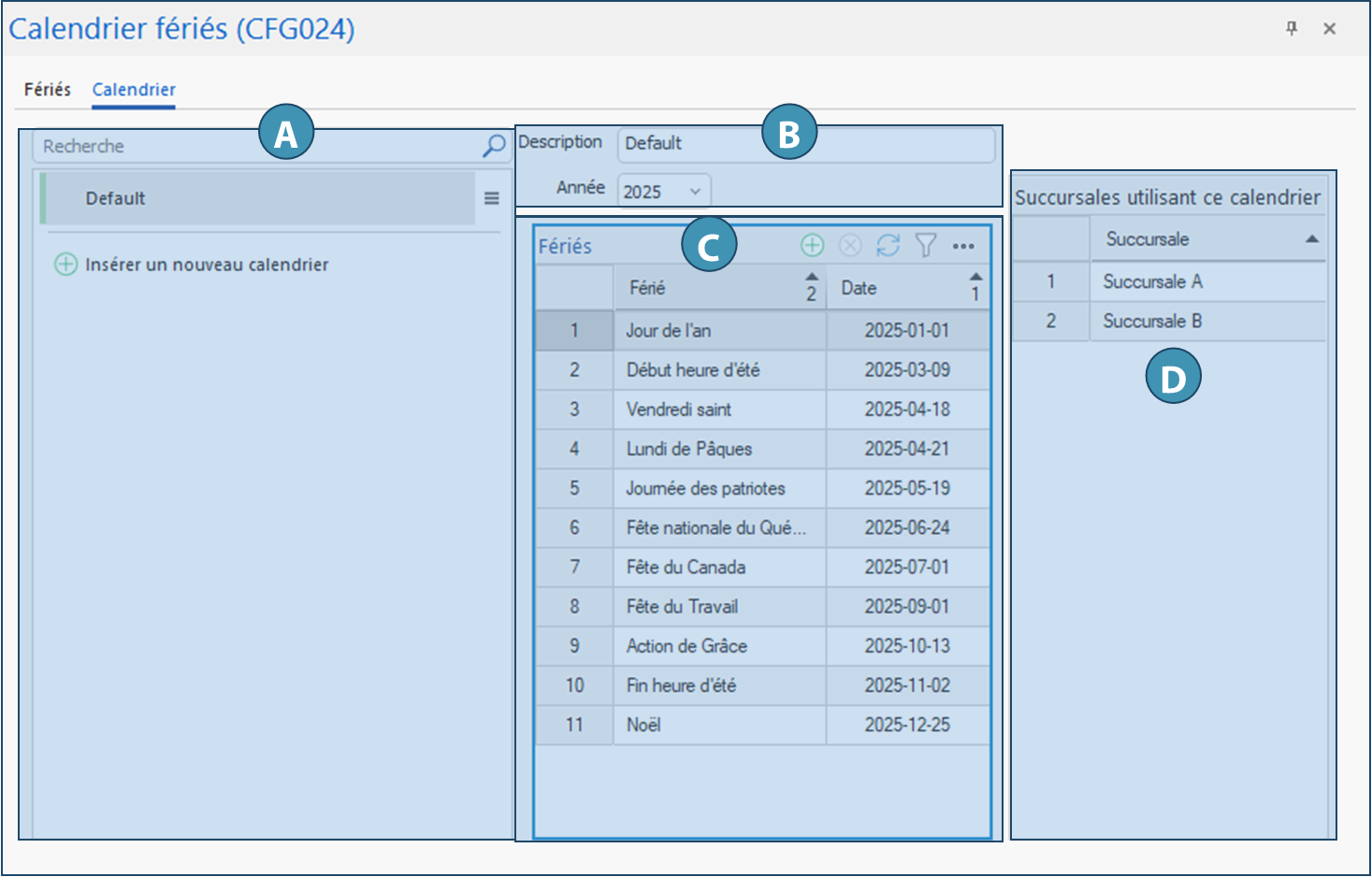Image resolution: width=1372 pixels, height=877 pixels.
Task: Expand the Année dropdown
Action: [x=695, y=192]
